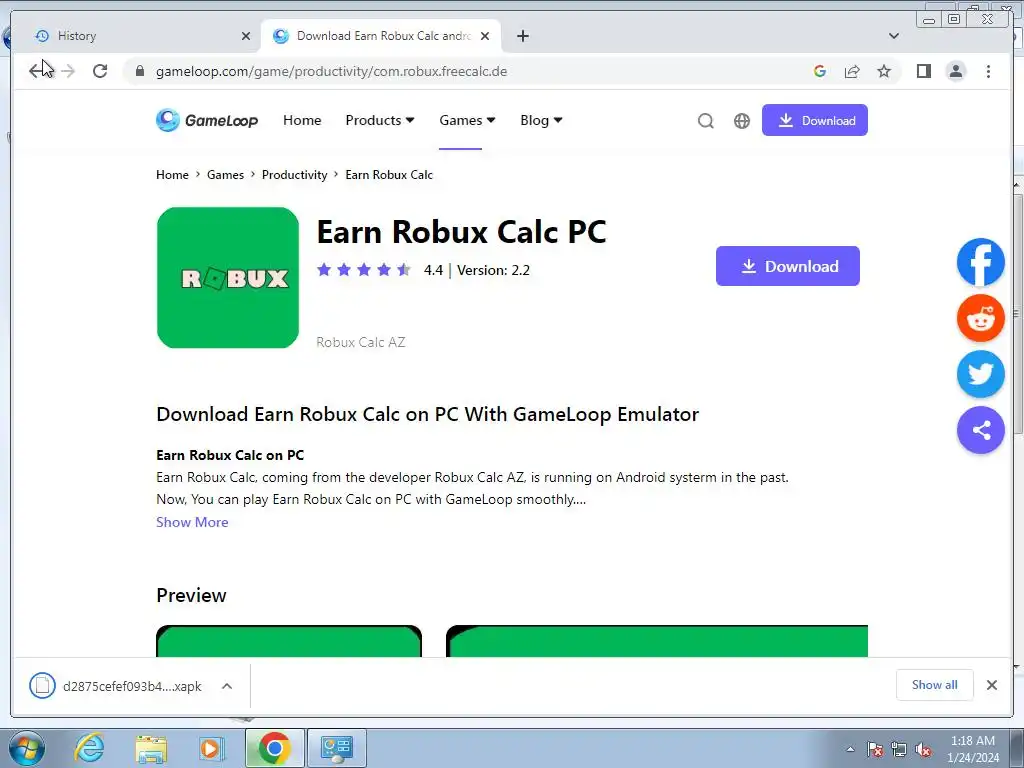Click the address bar URL
The height and width of the screenshot is (768, 1024).
click(x=331, y=71)
